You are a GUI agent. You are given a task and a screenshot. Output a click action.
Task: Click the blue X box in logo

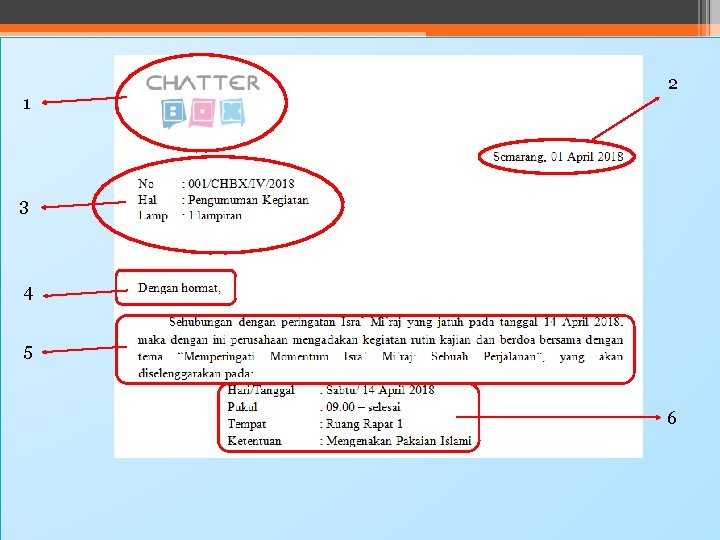pyautogui.click(x=232, y=112)
